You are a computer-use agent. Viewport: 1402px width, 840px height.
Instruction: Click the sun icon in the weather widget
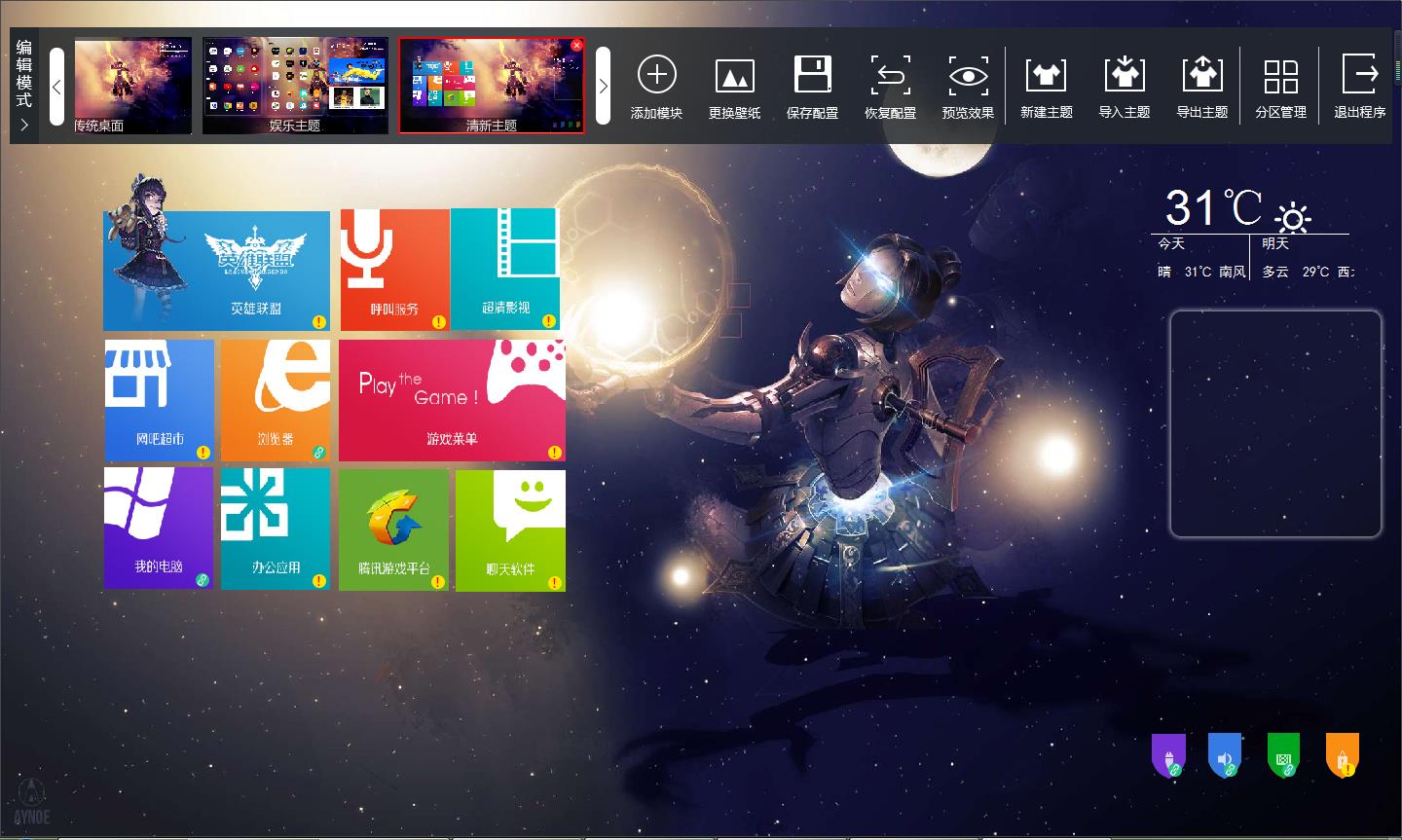pyautogui.click(x=1294, y=217)
